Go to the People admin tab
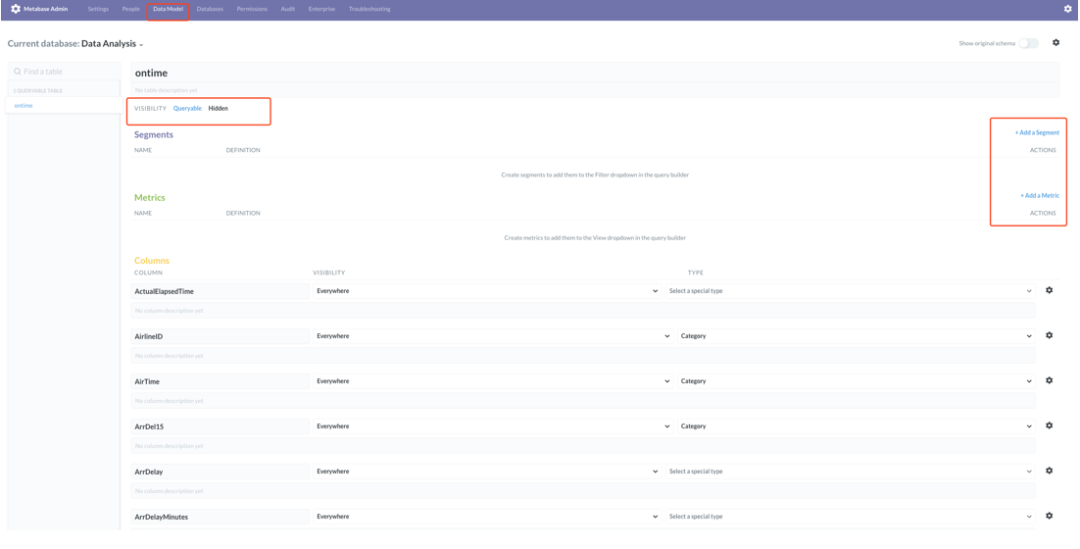The image size is (1080, 549). coord(131,10)
